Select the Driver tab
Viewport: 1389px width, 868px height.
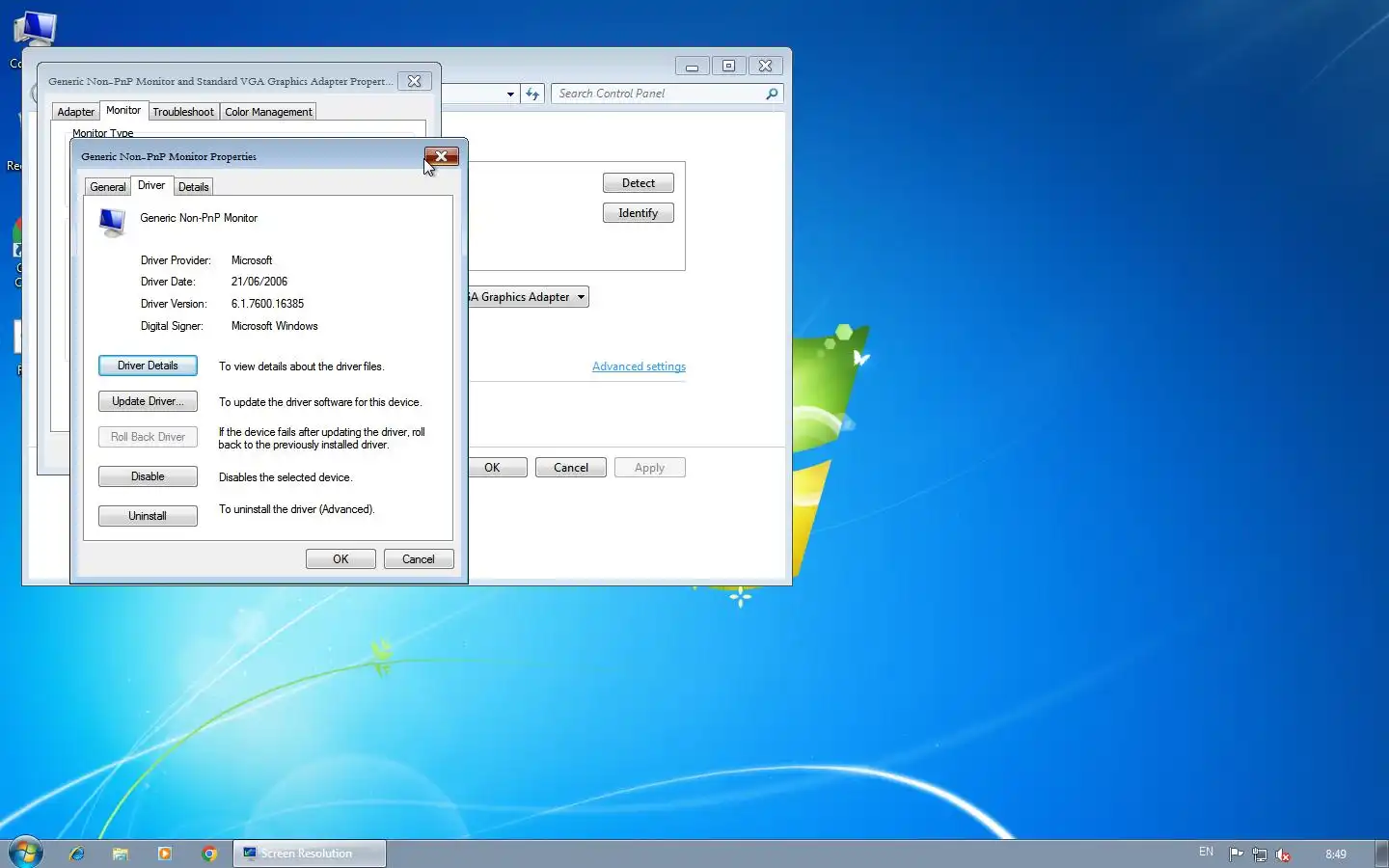pyautogui.click(x=151, y=185)
